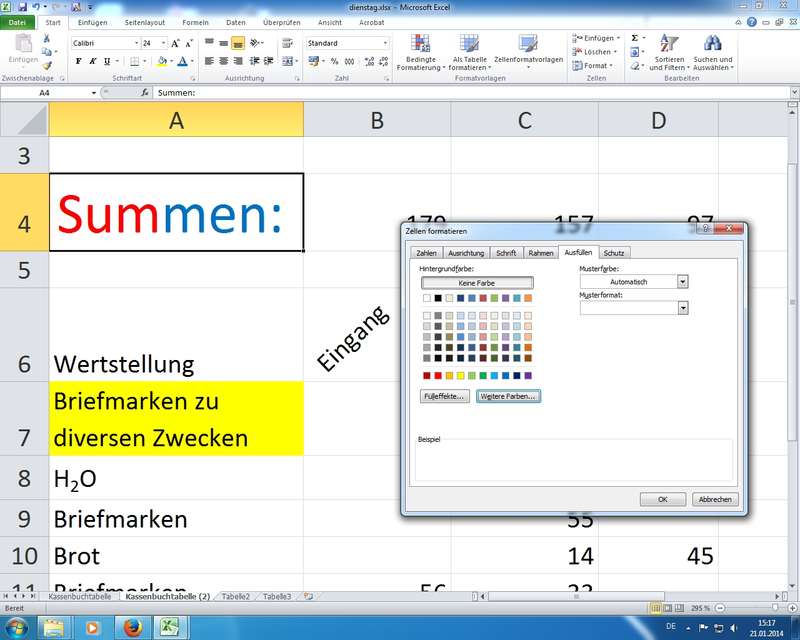The height and width of the screenshot is (640, 800).
Task: Click the formula bar showing Summen:
Action: (x=470, y=93)
